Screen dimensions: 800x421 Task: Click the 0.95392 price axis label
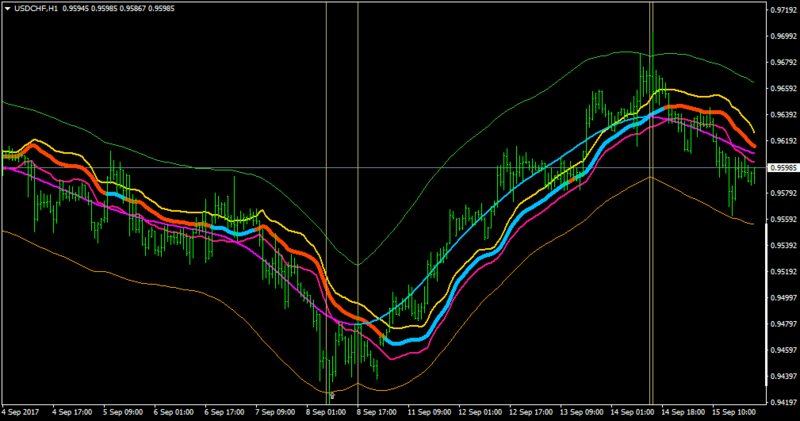(x=784, y=245)
